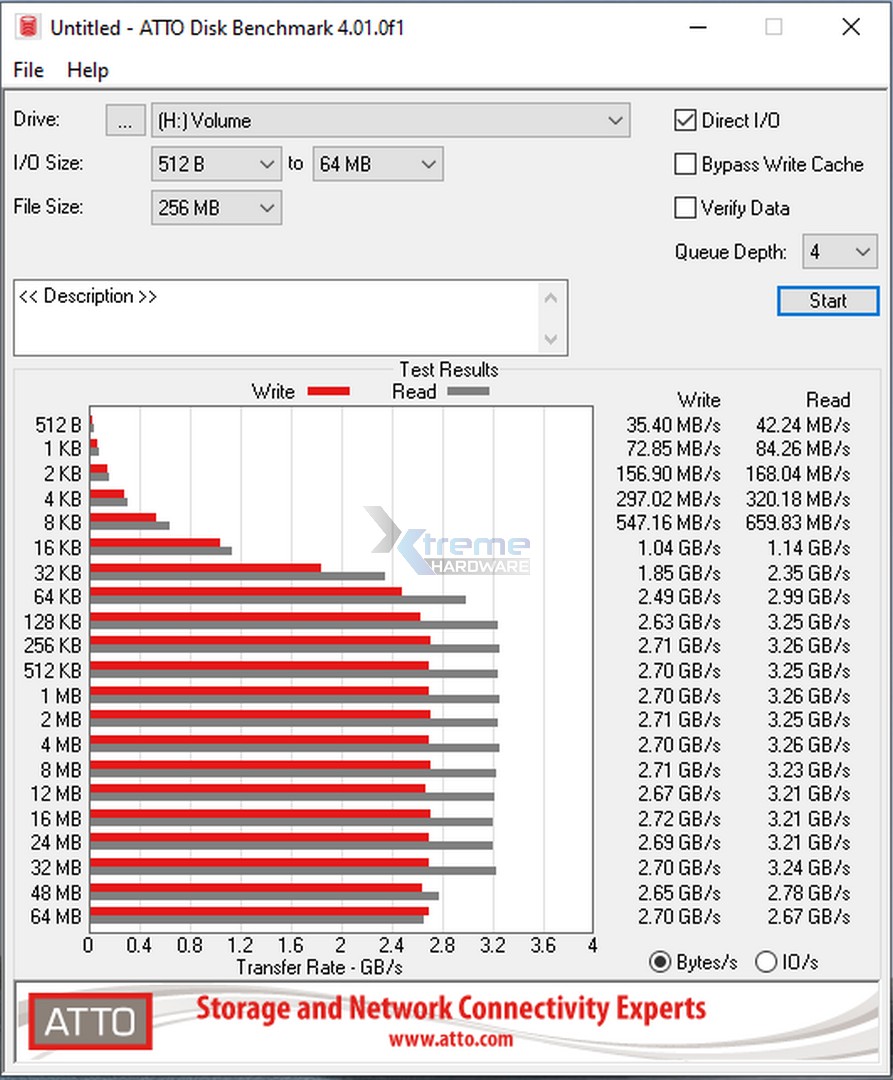
Task: Maximize the benchmark window
Action: coord(773,28)
